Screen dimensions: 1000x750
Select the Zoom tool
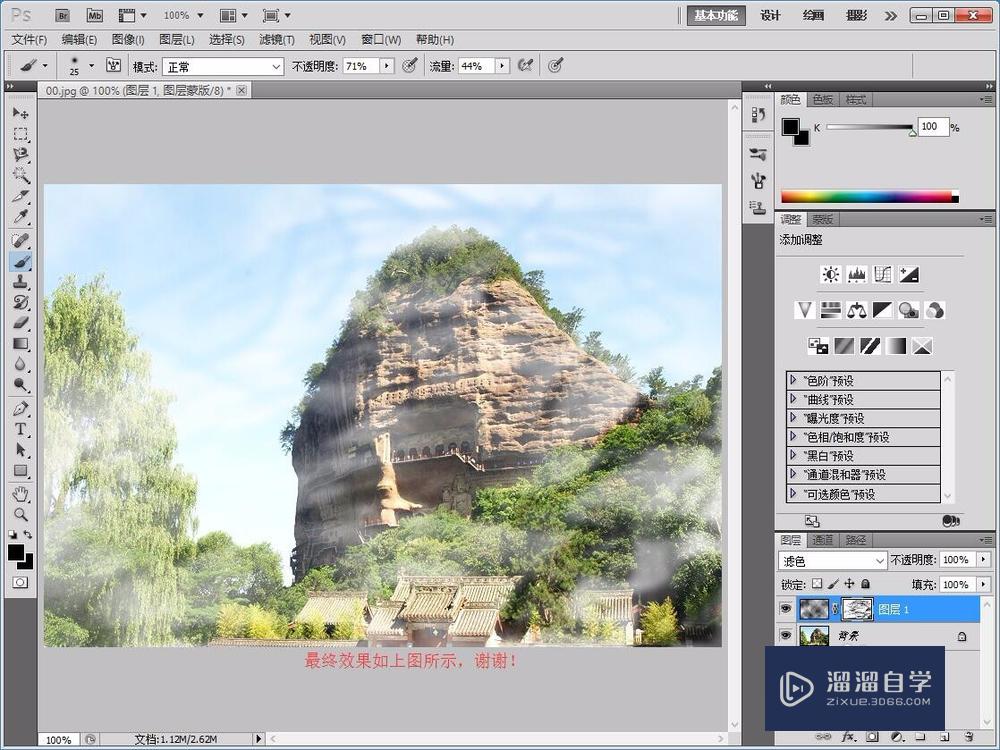point(20,514)
